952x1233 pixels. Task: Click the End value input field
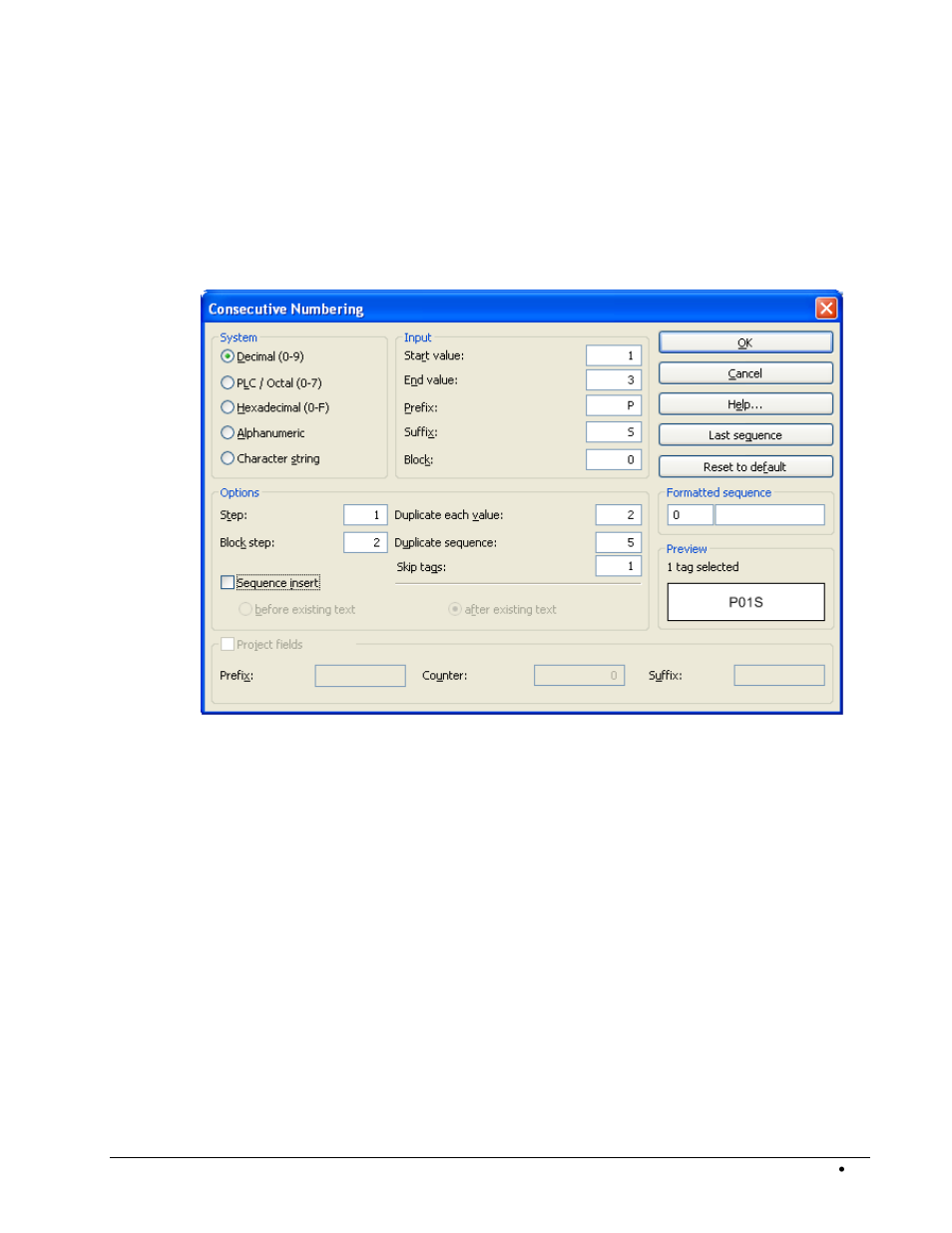(x=614, y=380)
